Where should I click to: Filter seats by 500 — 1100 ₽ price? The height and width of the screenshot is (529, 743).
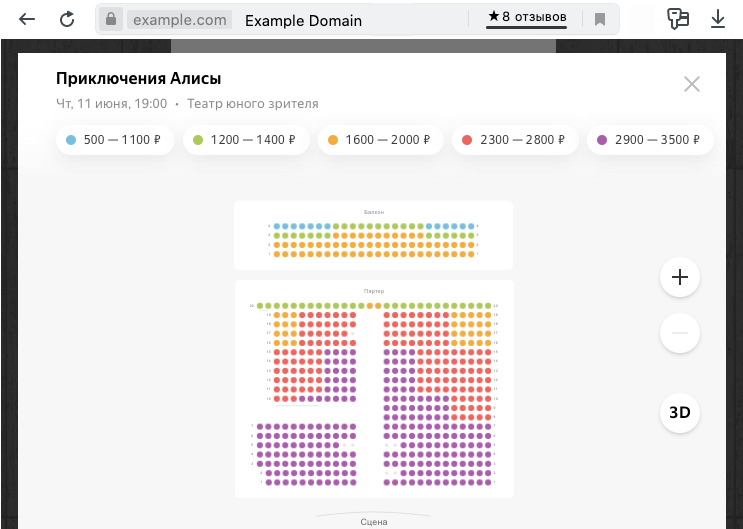point(114,140)
